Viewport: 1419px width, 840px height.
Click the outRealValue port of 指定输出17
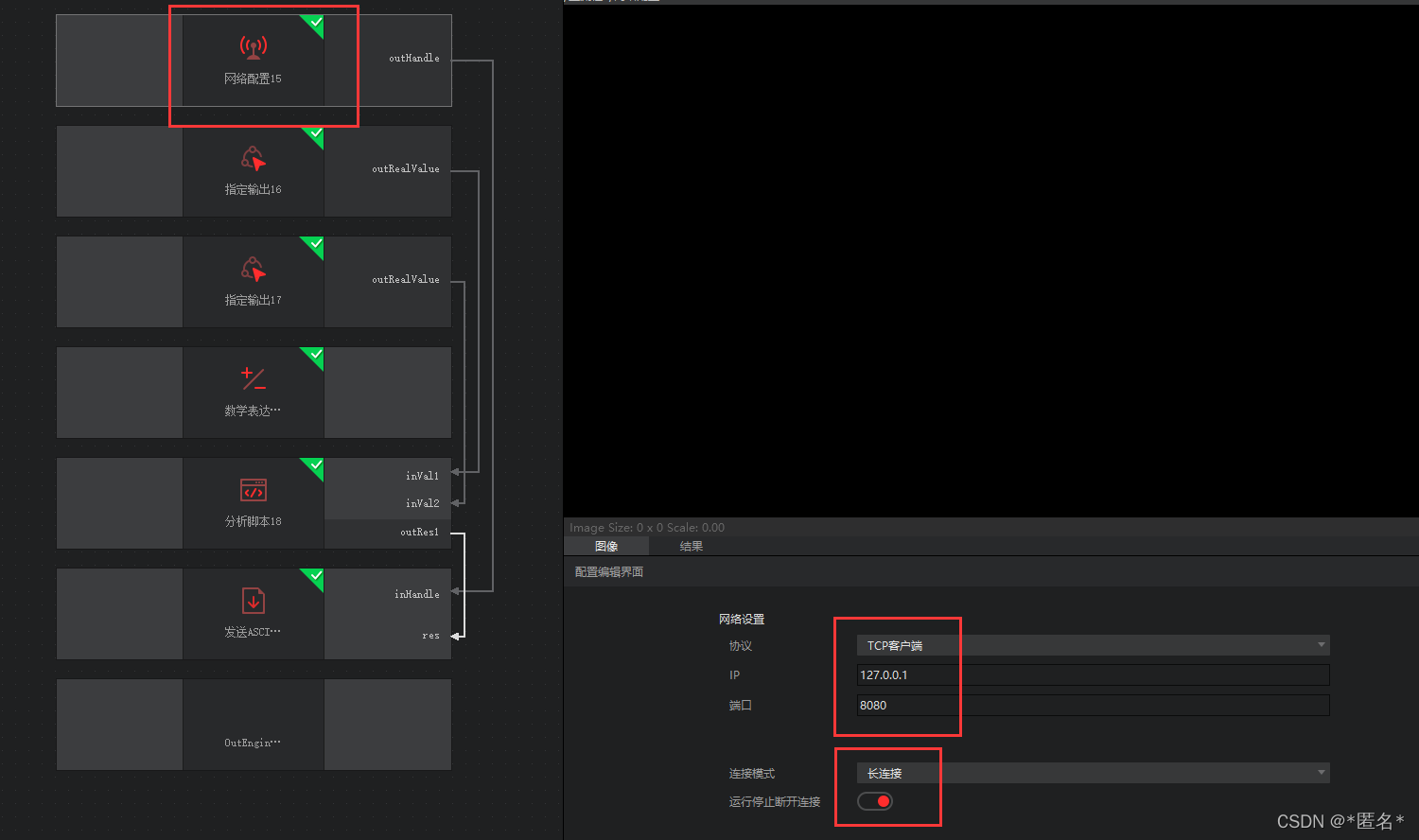pyautogui.click(x=406, y=280)
